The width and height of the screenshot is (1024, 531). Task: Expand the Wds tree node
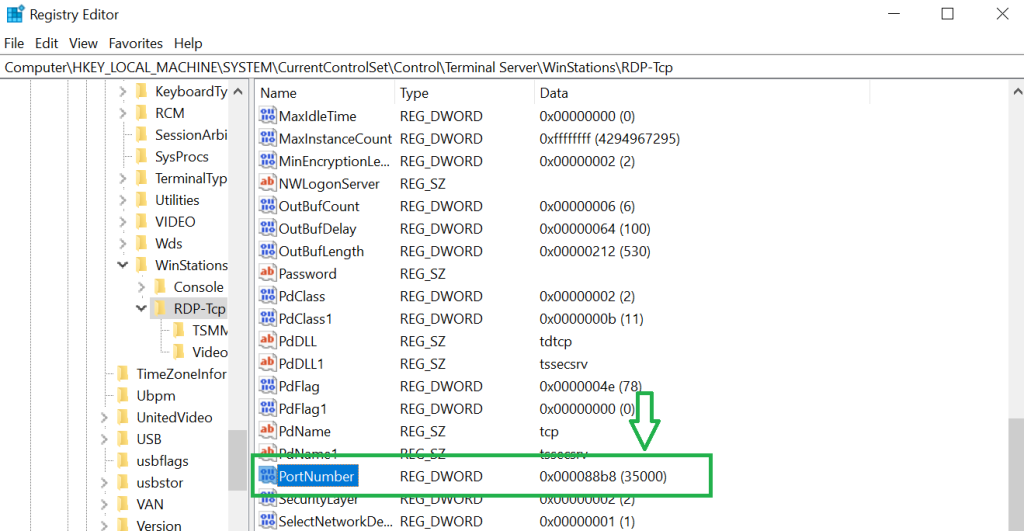[123, 244]
